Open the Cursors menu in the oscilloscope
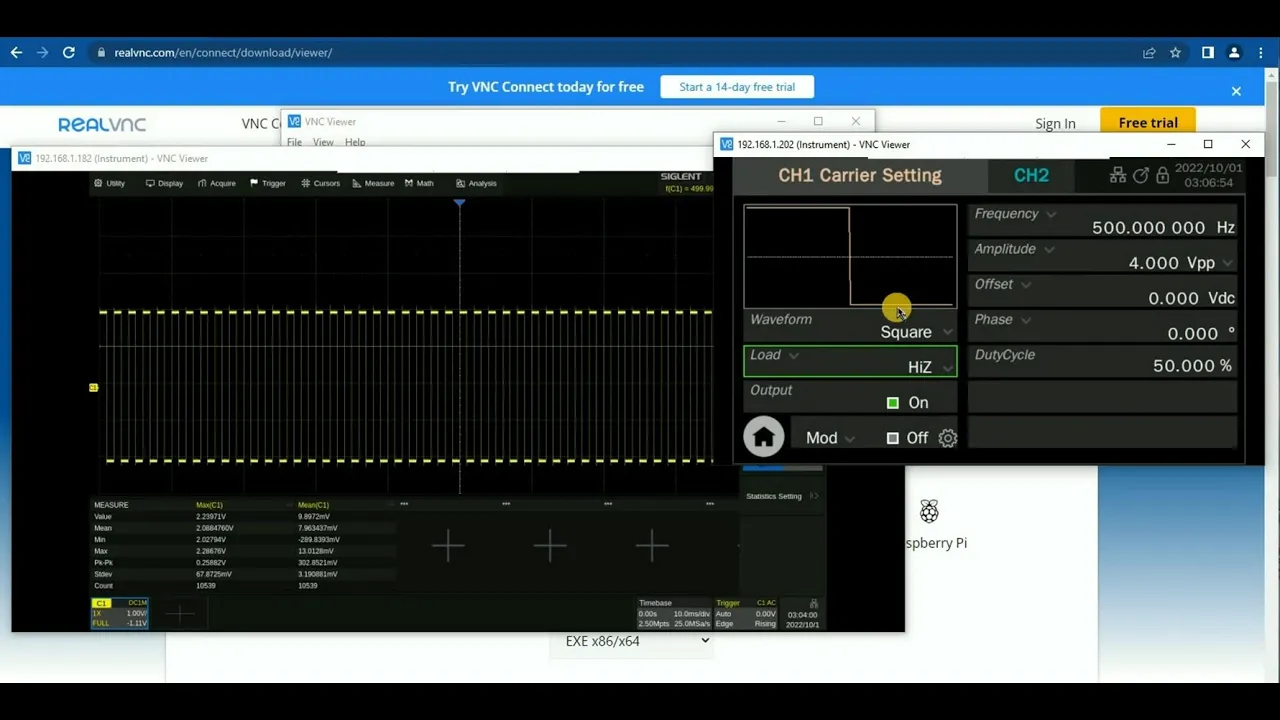 [x=321, y=183]
